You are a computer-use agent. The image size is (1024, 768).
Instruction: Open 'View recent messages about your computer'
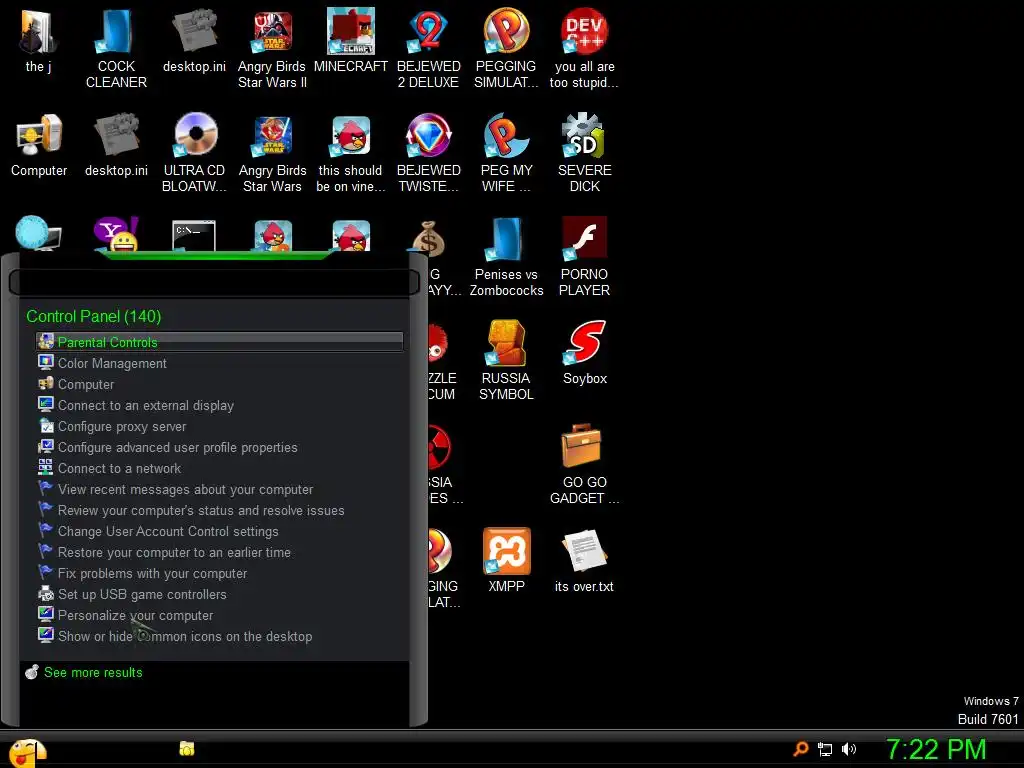(x=219, y=489)
